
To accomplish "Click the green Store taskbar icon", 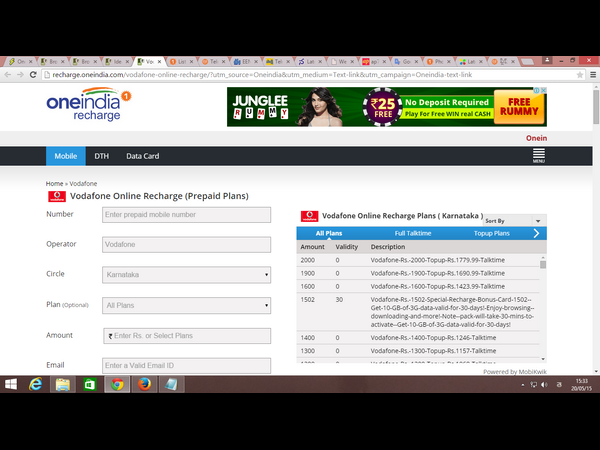I will [x=89, y=384].
